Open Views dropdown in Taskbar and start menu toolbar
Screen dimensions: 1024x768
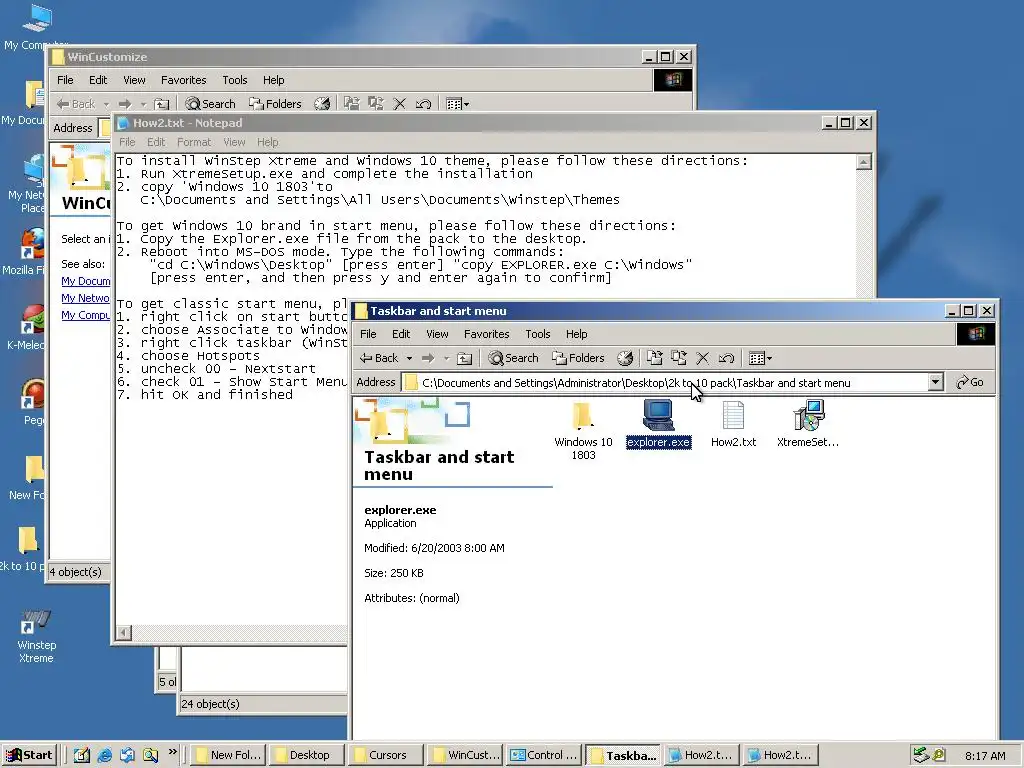click(x=760, y=358)
